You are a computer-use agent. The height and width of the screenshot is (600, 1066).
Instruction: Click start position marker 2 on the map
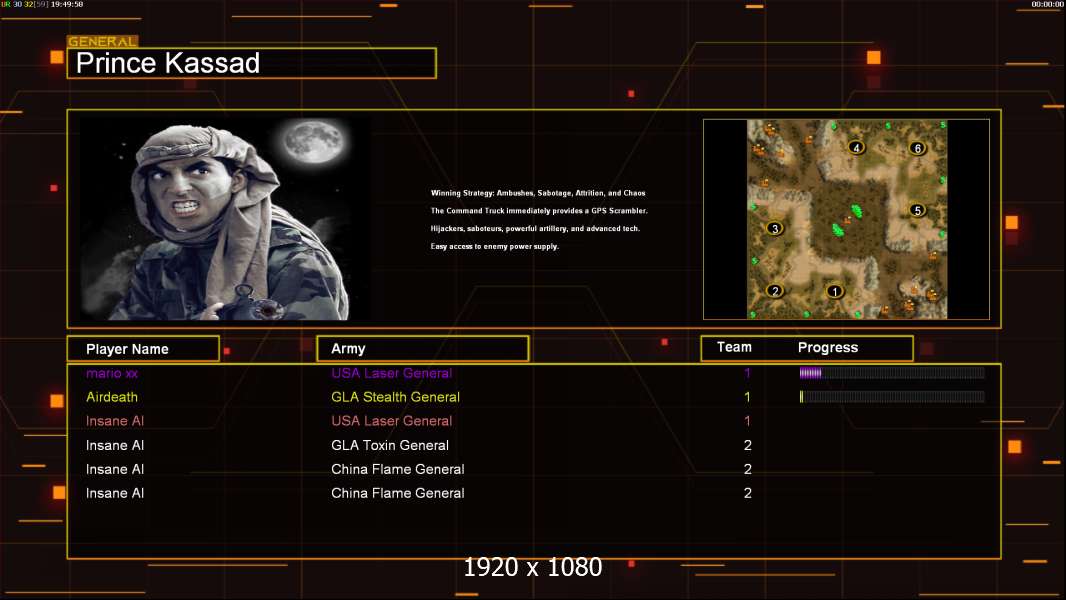[775, 291]
